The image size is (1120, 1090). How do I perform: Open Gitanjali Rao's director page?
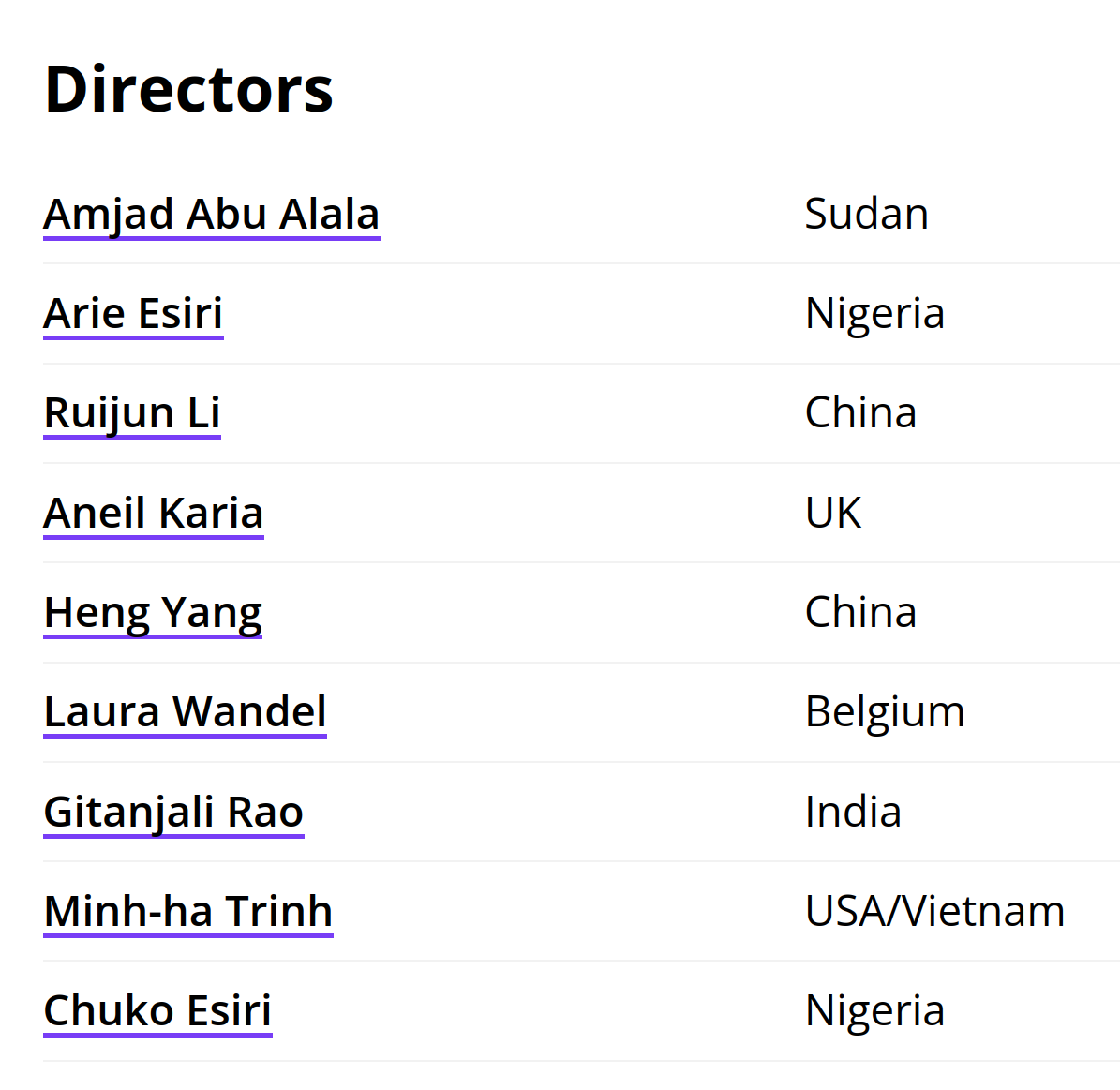click(173, 813)
